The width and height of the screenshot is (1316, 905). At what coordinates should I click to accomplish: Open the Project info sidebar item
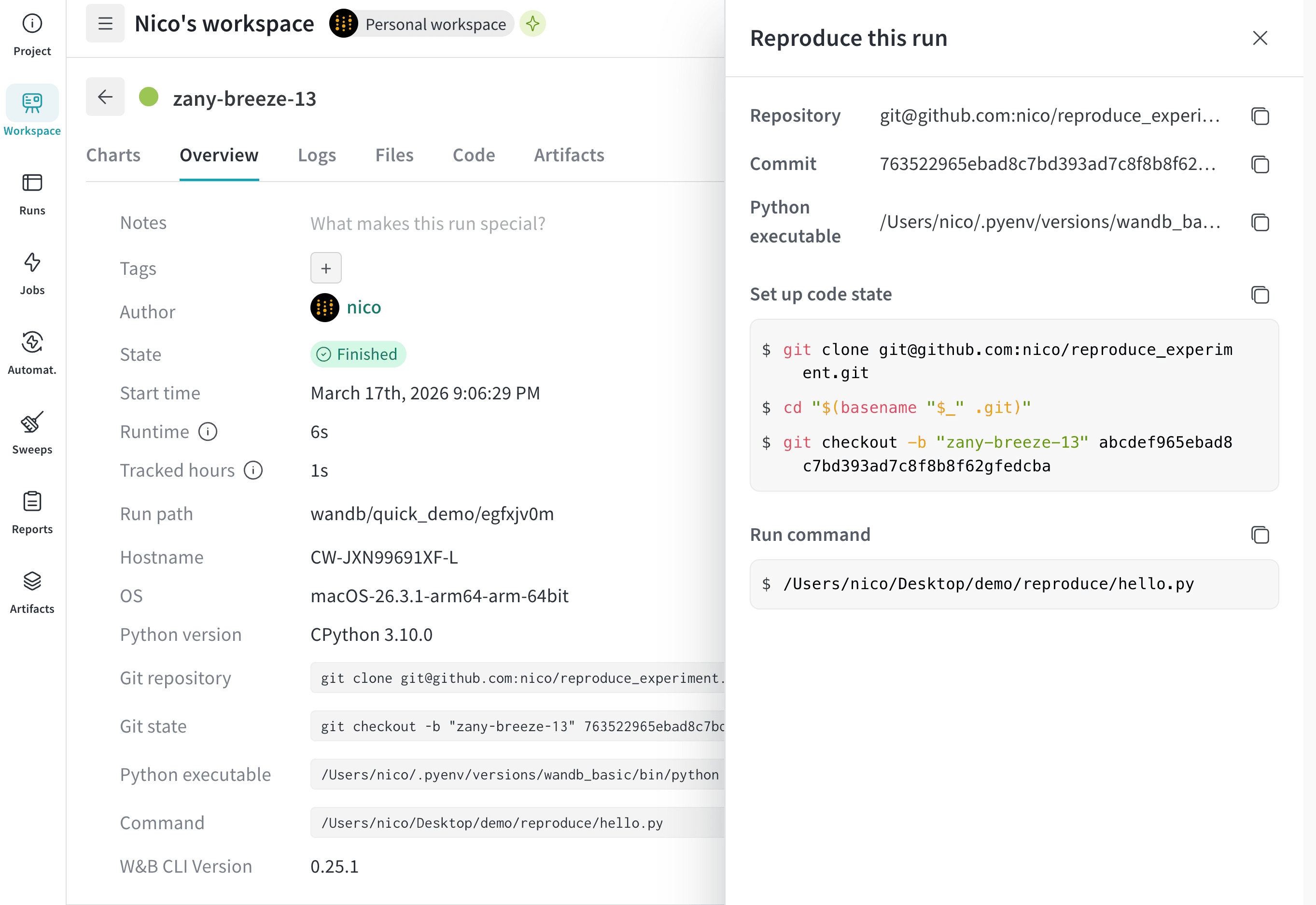[x=32, y=34]
